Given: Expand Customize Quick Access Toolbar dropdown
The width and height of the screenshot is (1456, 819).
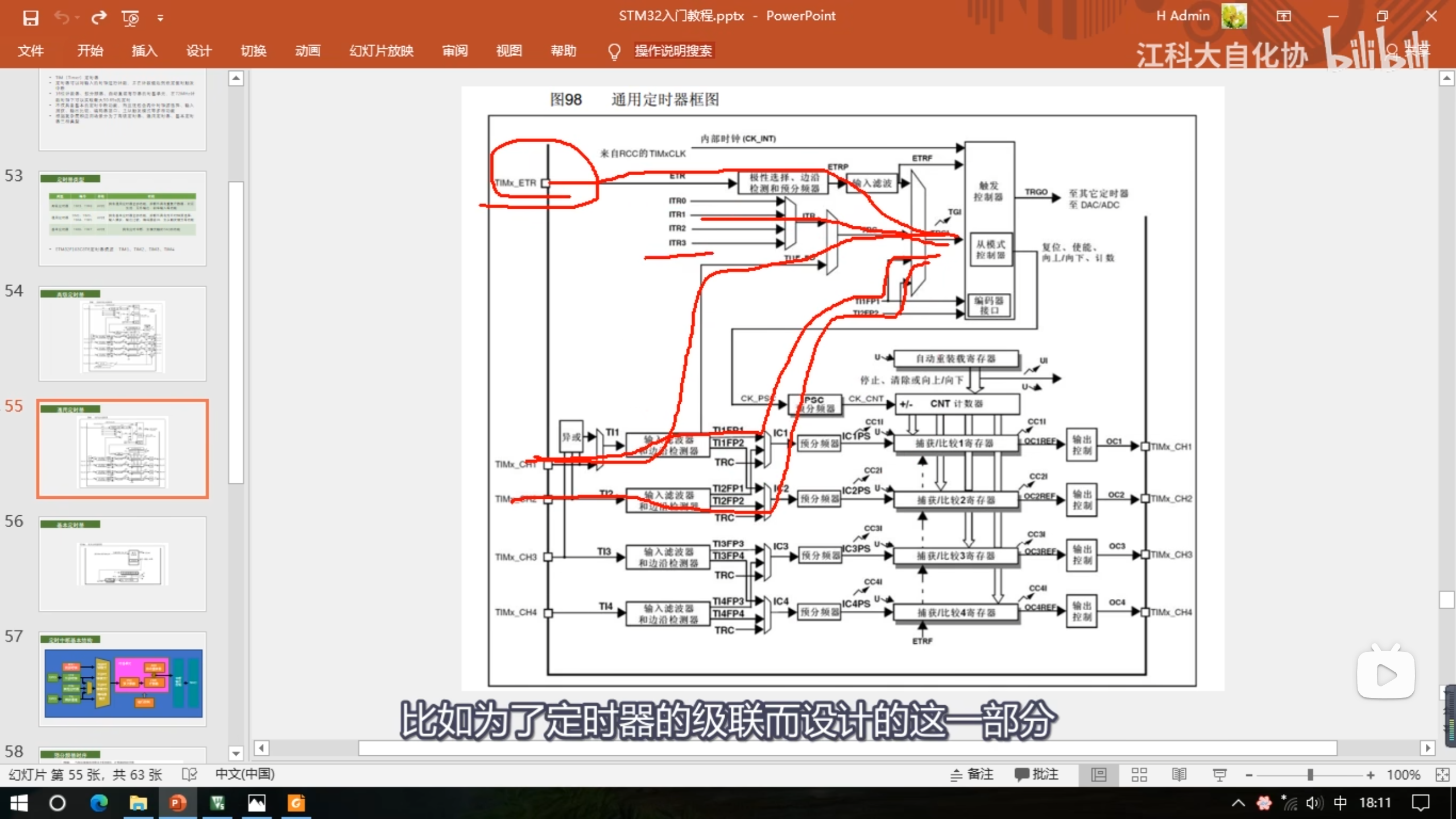Looking at the screenshot, I should click(x=160, y=18).
